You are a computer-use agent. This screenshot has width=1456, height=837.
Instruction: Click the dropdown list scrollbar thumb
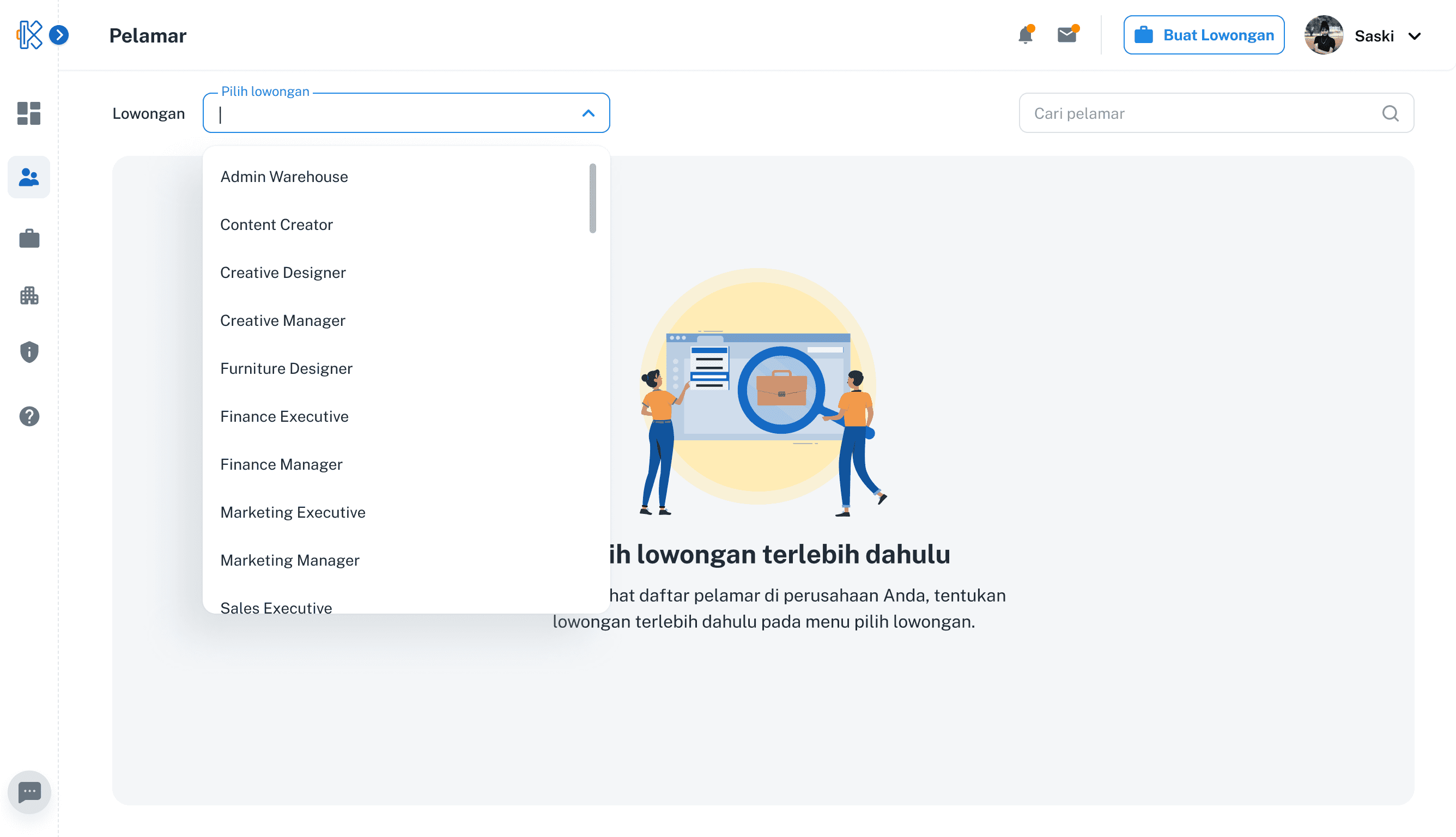click(593, 198)
